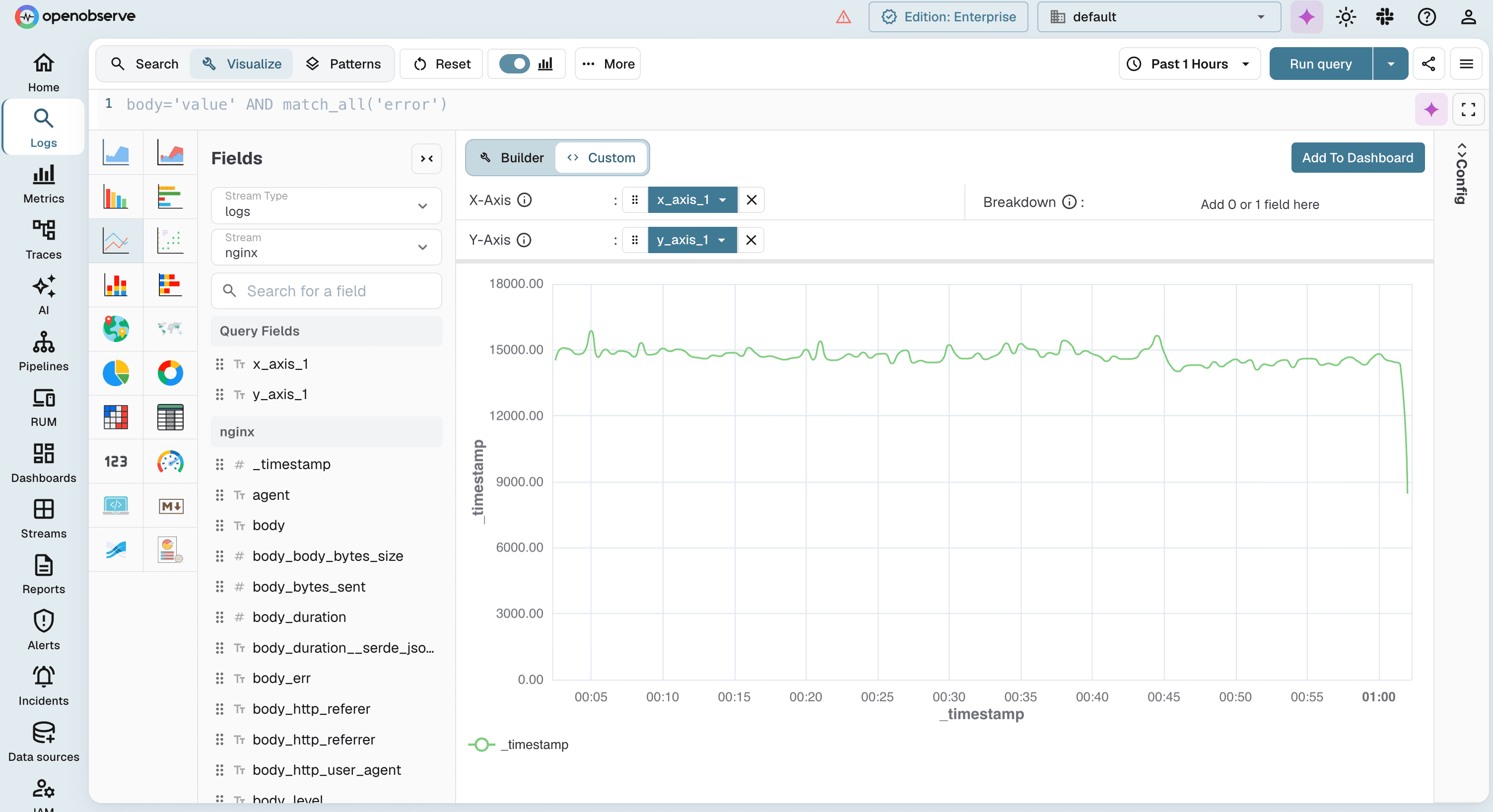The image size is (1493, 812).
Task: Switch to the Builder mode tab
Action: pyautogui.click(x=512, y=158)
